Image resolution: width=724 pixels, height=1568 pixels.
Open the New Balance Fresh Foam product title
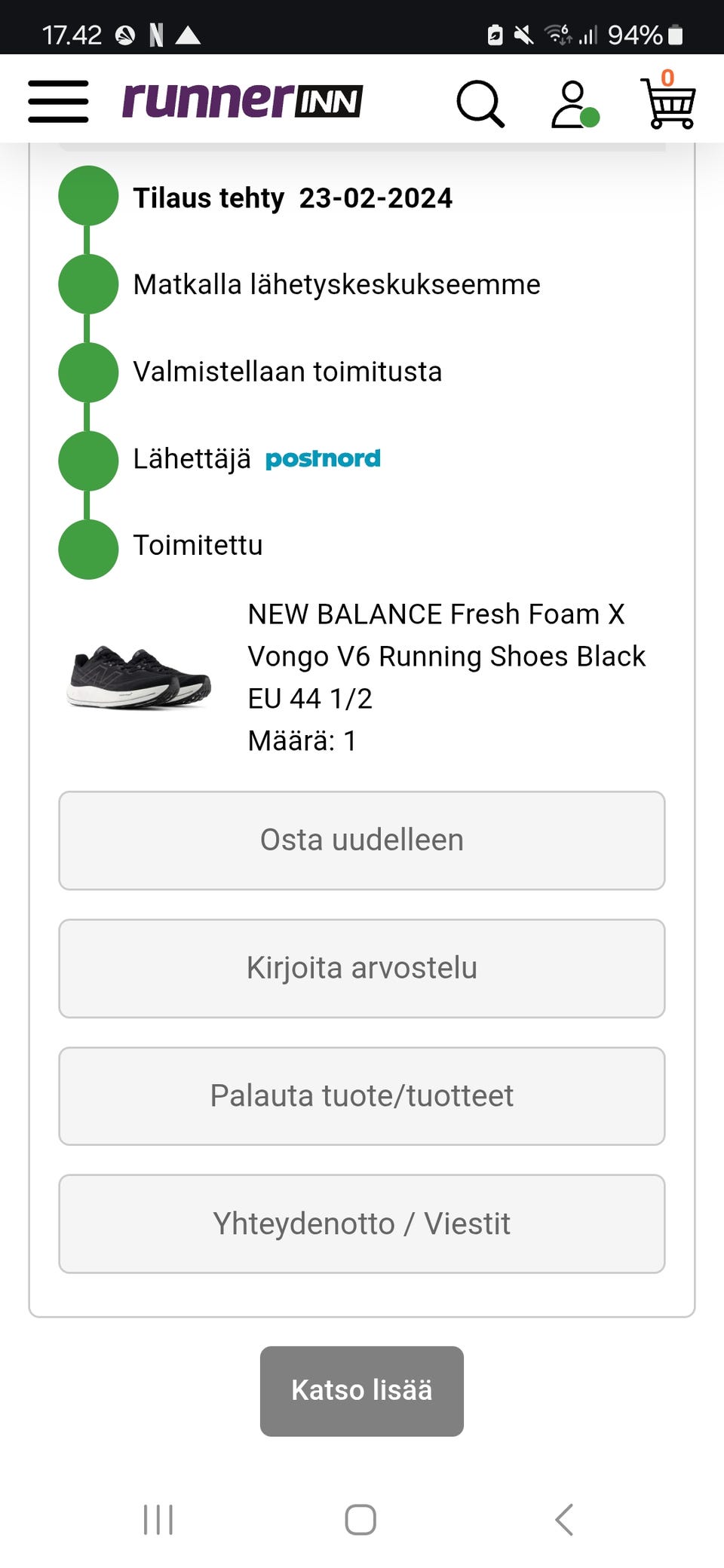pyautogui.click(x=446, y=635)
